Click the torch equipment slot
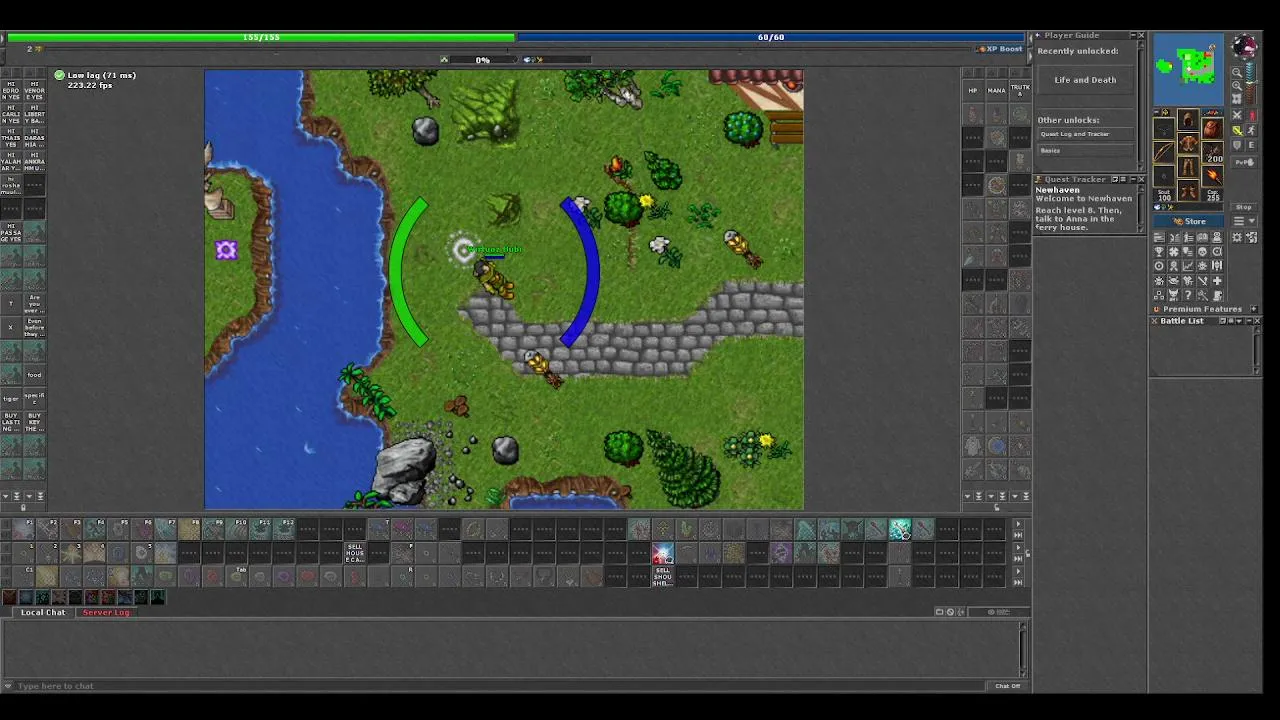 pyautogui.click(x=1212, y=176)
